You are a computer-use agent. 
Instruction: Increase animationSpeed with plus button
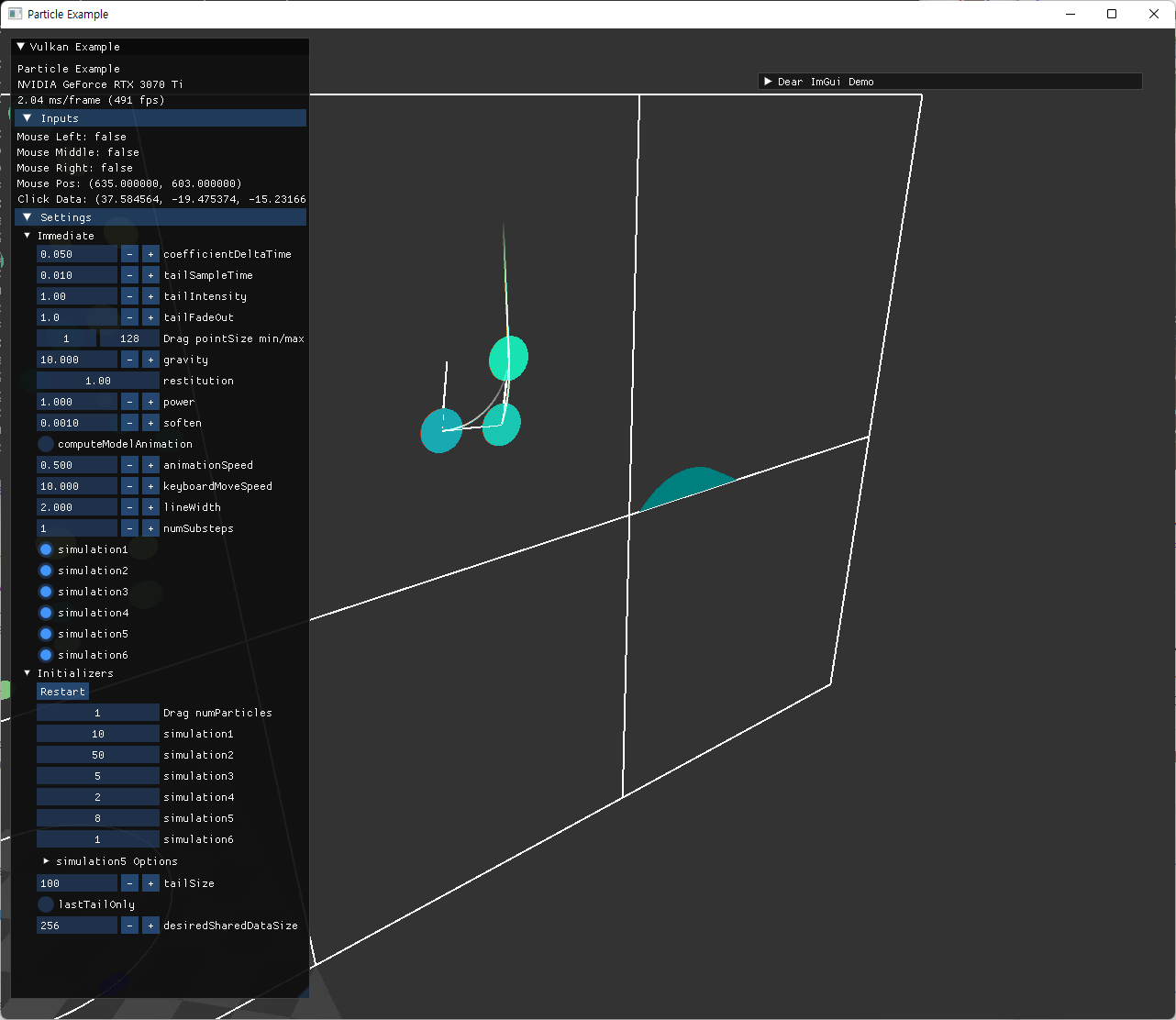coord(150,465)
